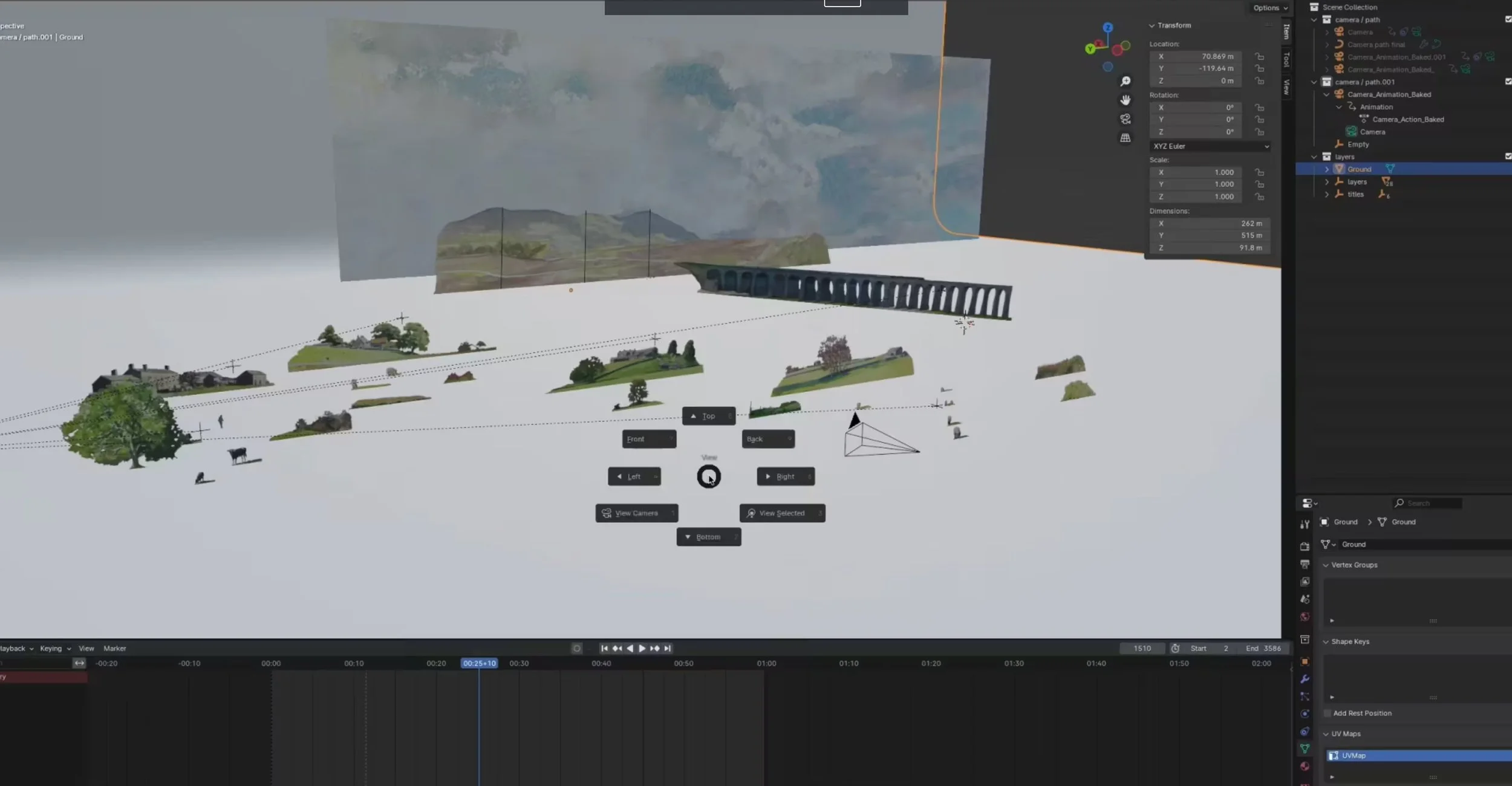Viewport: 1512px width, 786px height.
Task: Open the Output properties tab (printer icon)
Action: 1305,564
